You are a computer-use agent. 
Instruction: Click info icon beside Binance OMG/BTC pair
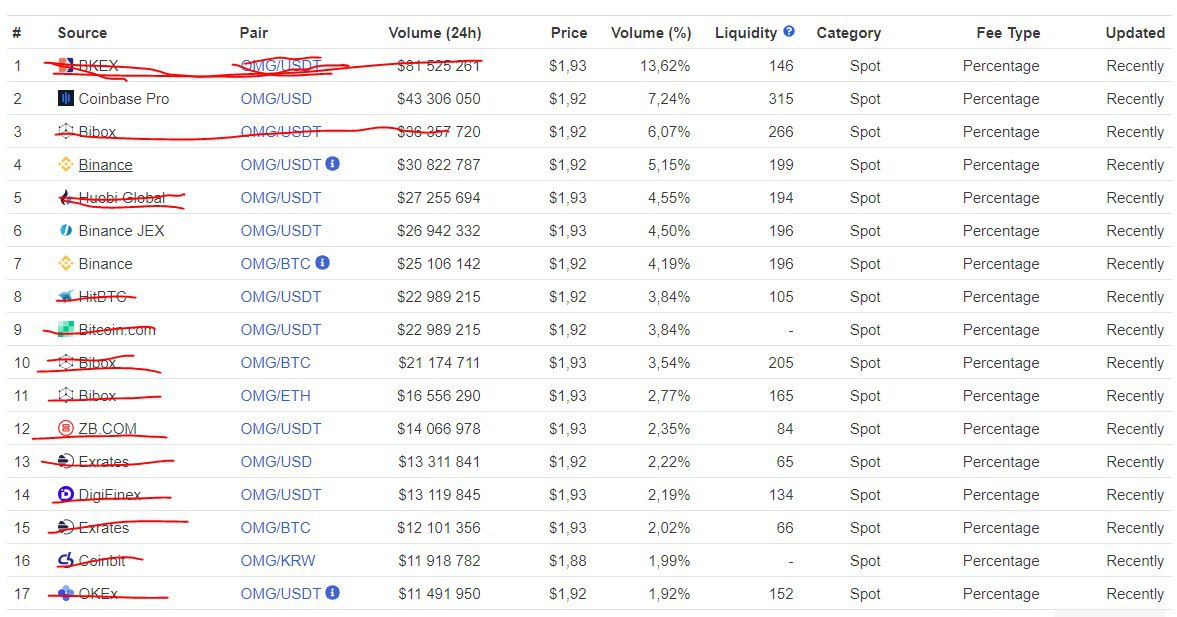point(322,263)
